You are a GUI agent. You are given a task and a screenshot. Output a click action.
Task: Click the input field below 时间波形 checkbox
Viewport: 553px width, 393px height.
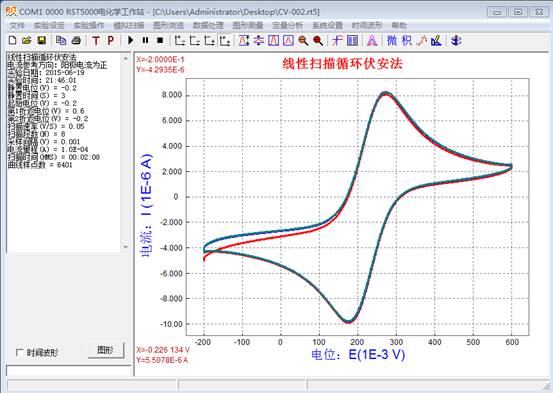[x=68, y=371]
